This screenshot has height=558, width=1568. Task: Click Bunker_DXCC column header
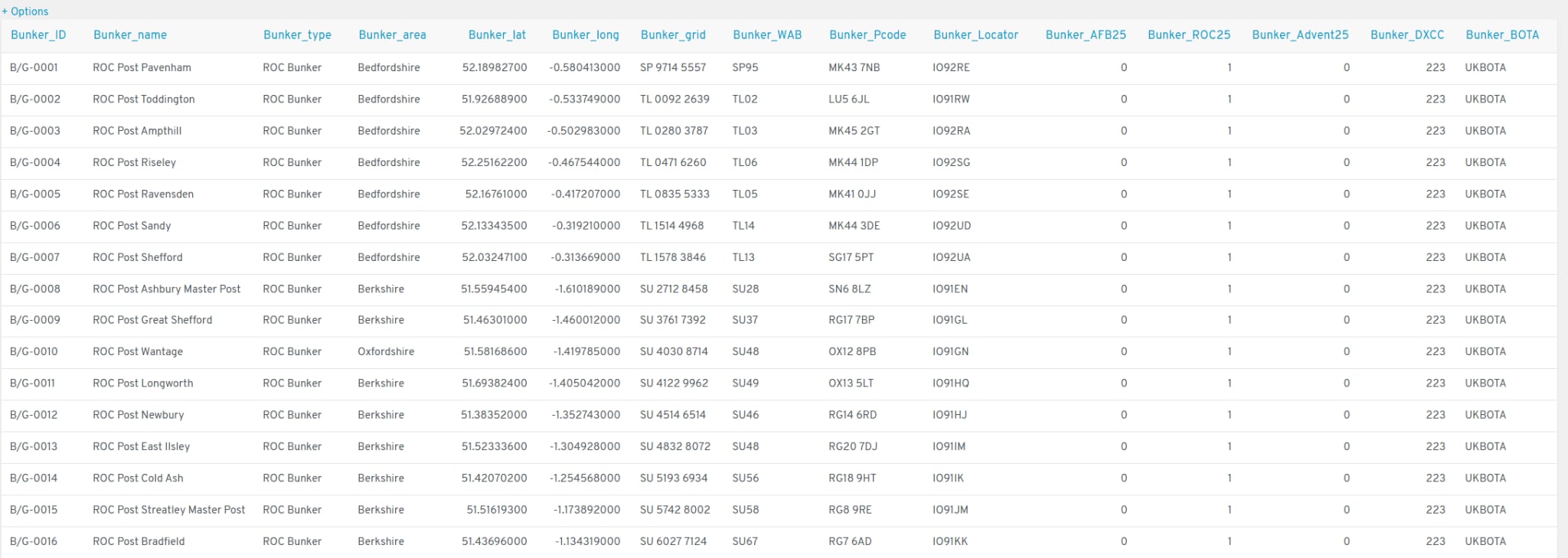click(1407, 35)
